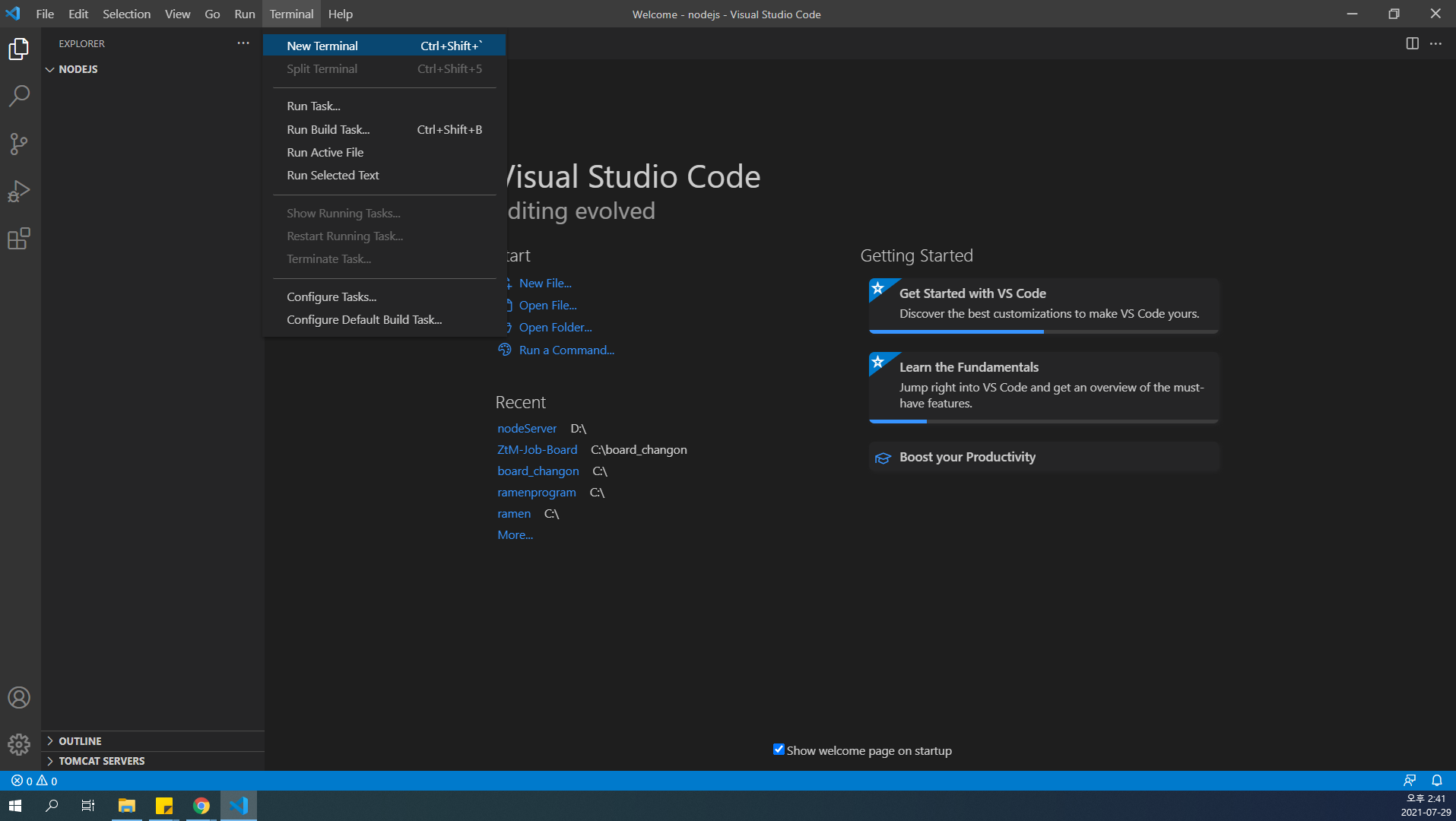Open the Run and Debug view icon
Viewport: 1456px width, 821px height.
[19, 192]
